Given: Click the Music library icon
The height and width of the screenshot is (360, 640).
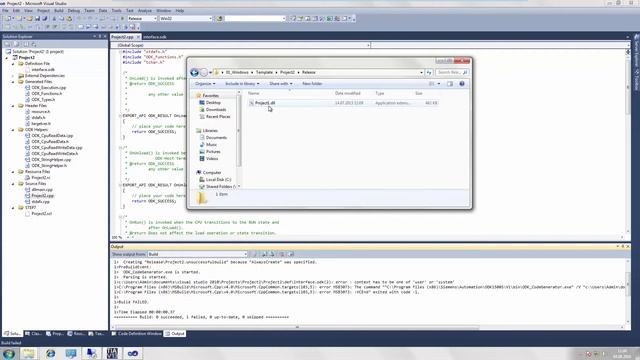Looking at the screenshot, I should click(x=202, y=144).
